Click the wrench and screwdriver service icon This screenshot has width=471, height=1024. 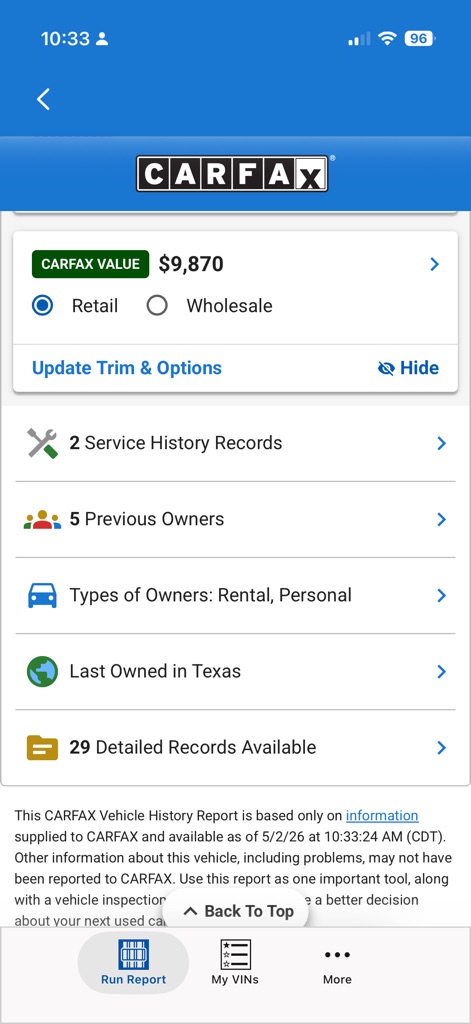coord(42,443)
